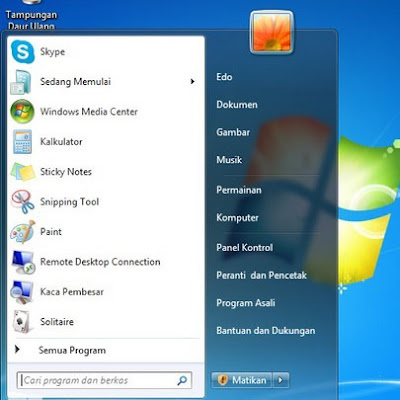Click the Paint text label
The image size is (400, 400).
click(x=51, y=232)
